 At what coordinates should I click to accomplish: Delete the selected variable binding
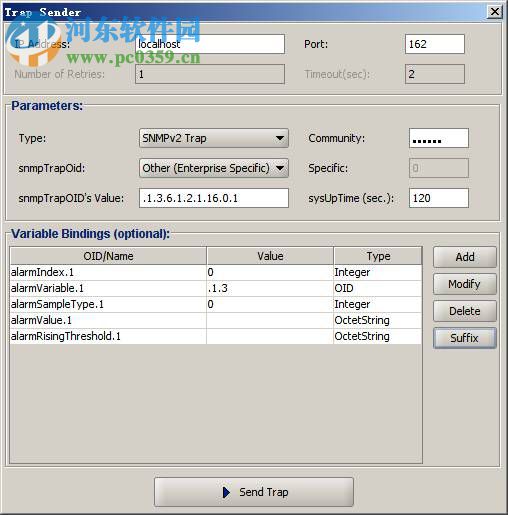click(465, 311)
